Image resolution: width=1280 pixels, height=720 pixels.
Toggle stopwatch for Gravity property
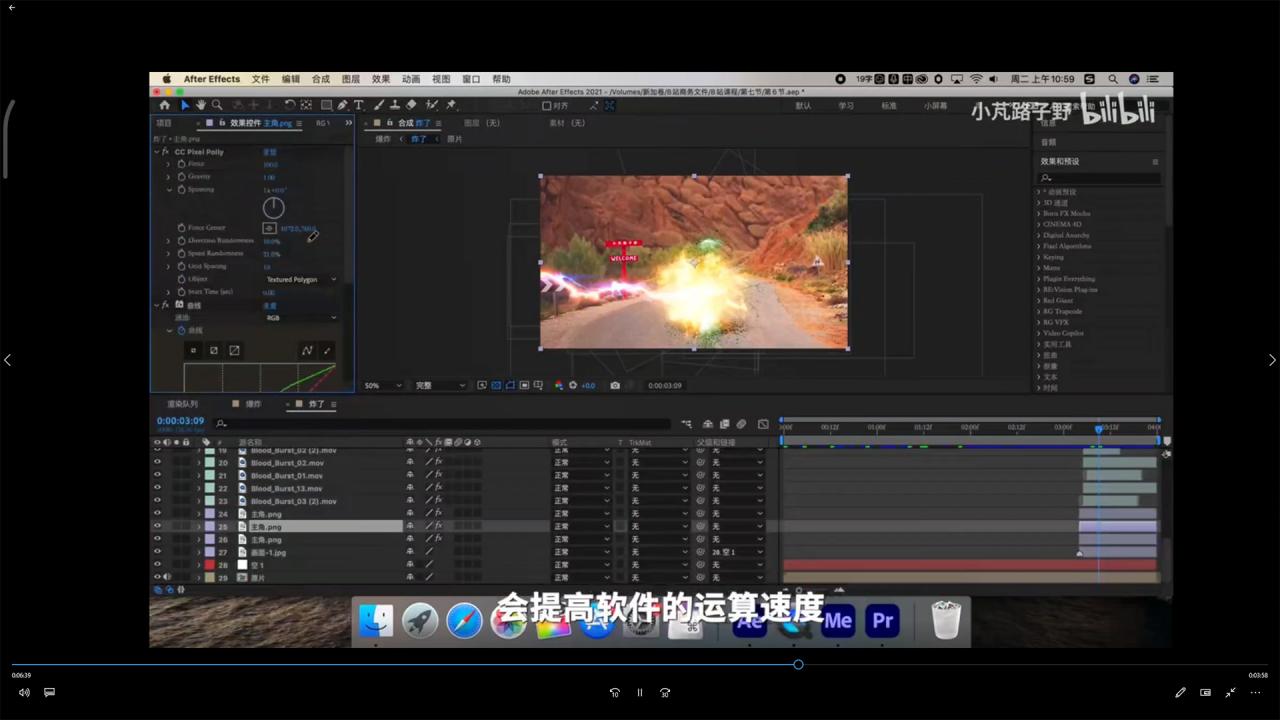[182, 177]
